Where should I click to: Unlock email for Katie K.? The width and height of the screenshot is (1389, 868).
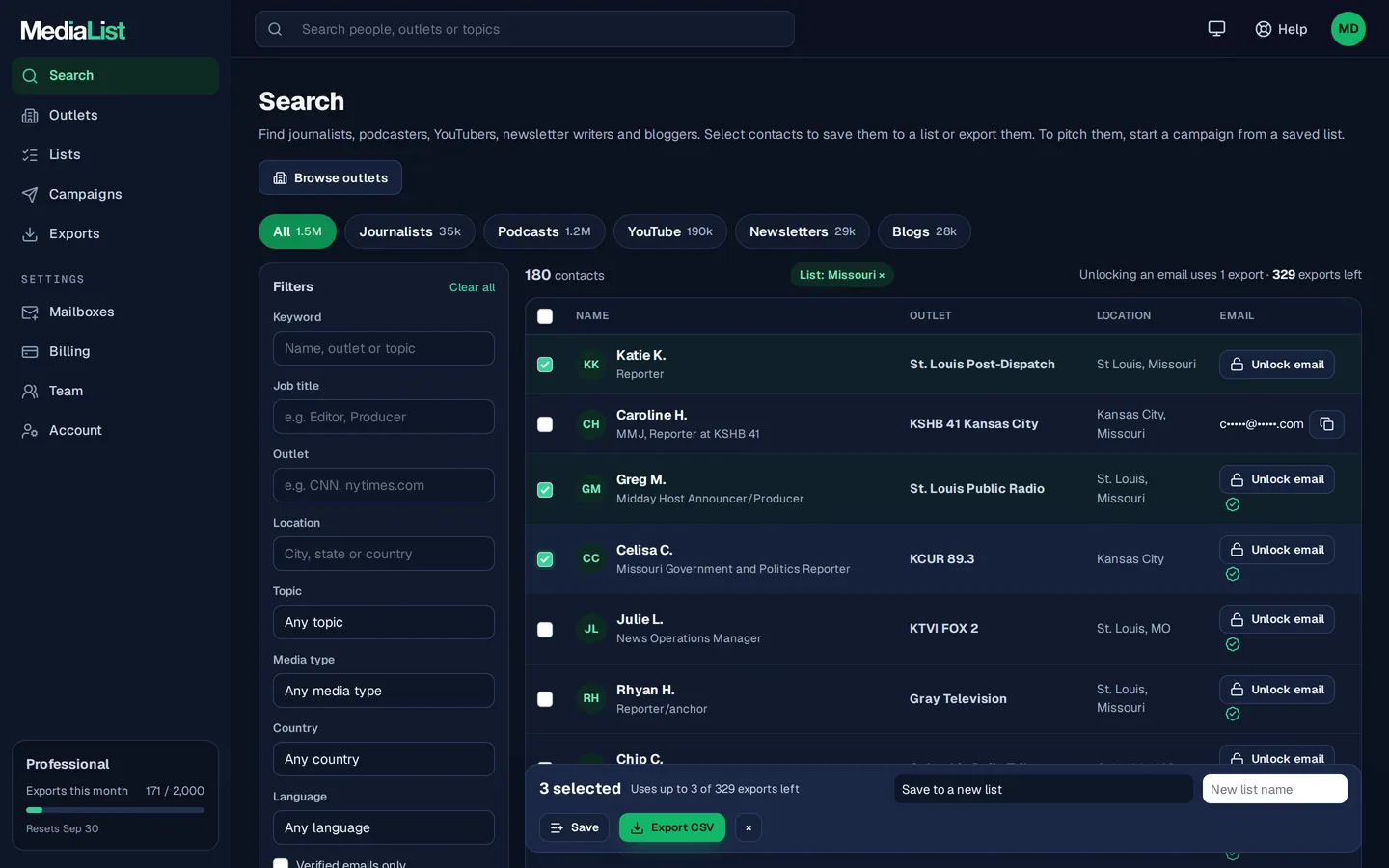[1277, 365]
